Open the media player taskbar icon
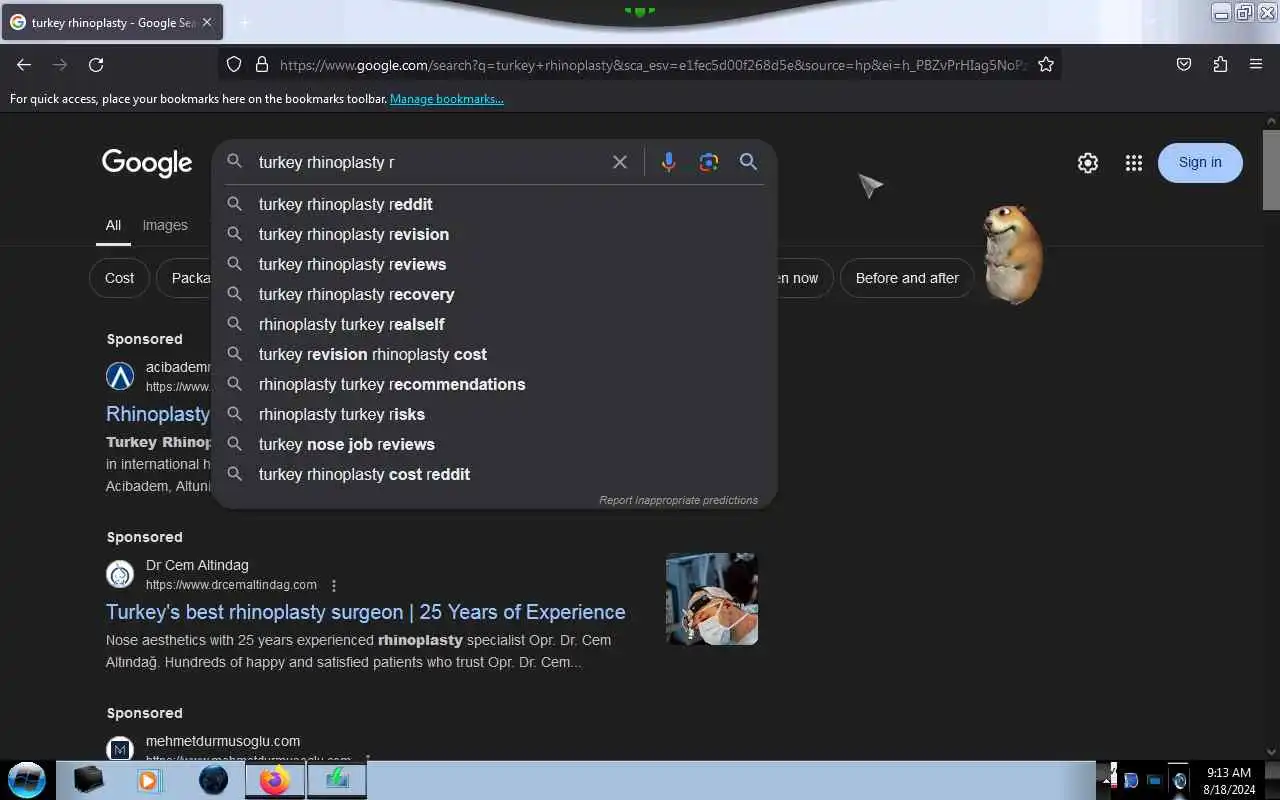This screenshot has height=800, width=1280. click(149, 780)
